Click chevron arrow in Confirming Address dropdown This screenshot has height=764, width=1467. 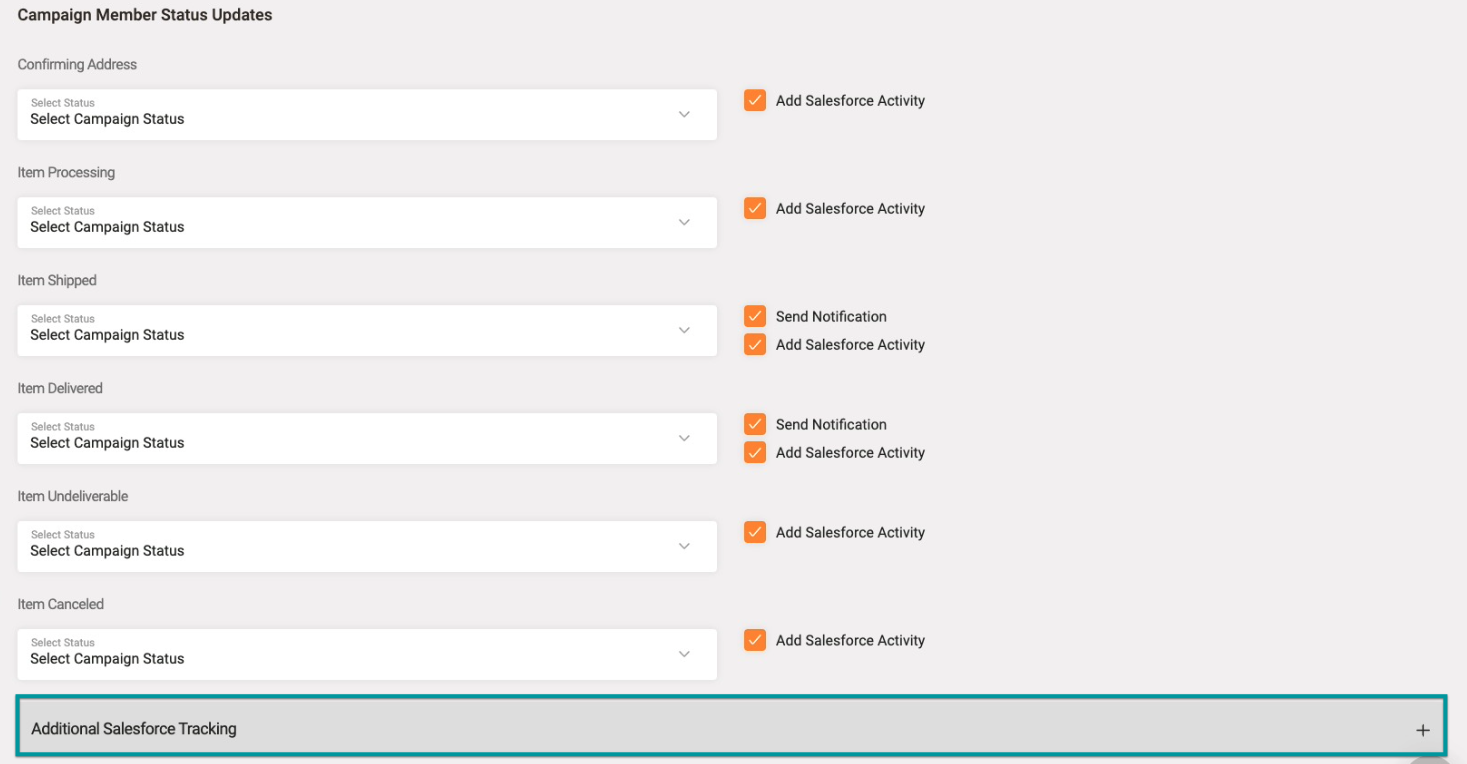point(684,115)
